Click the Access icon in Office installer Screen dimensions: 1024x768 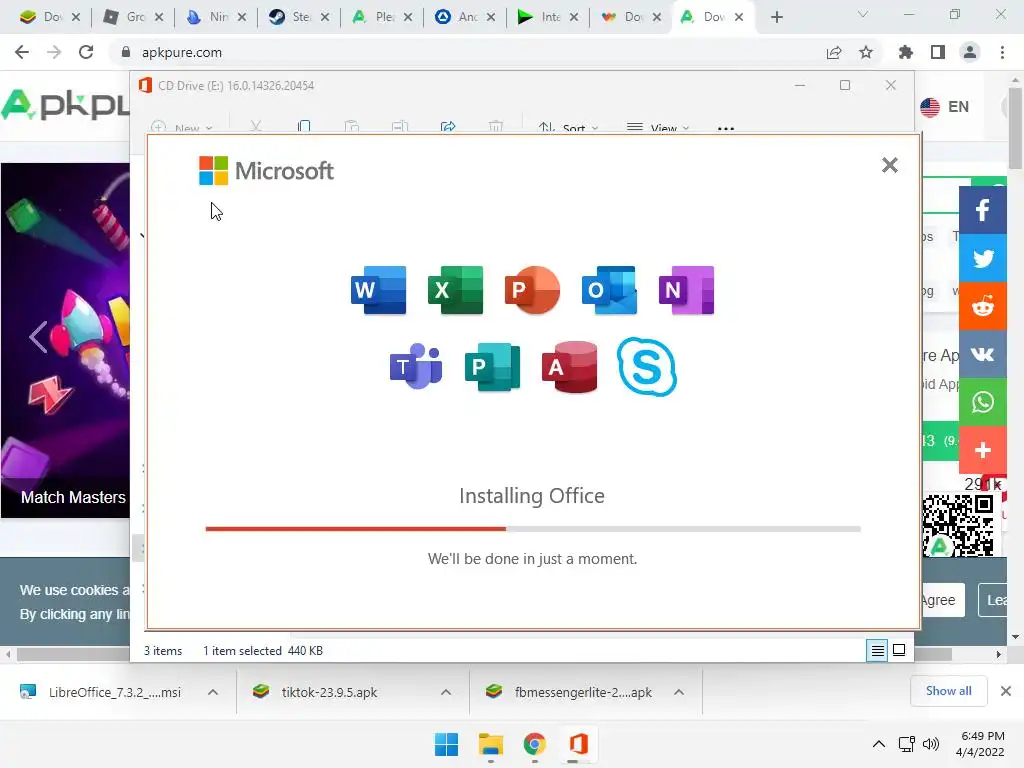coord(569,366)
